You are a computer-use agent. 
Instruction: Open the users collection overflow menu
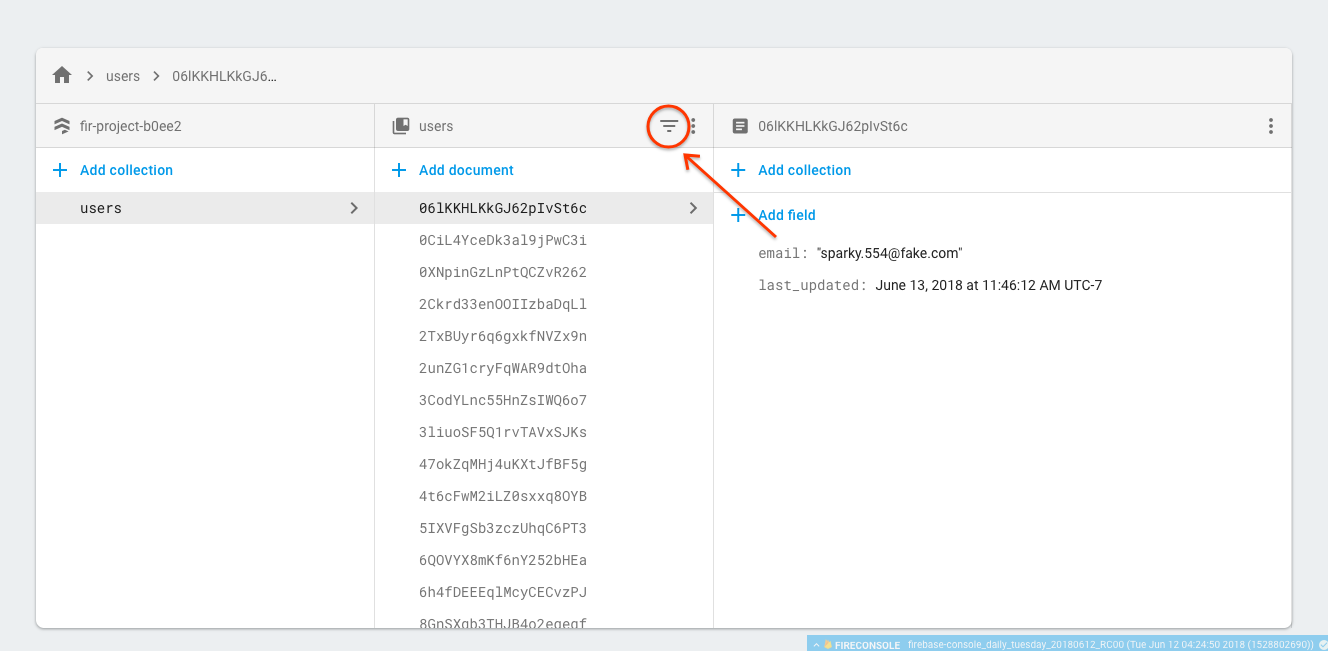[693, 126]
